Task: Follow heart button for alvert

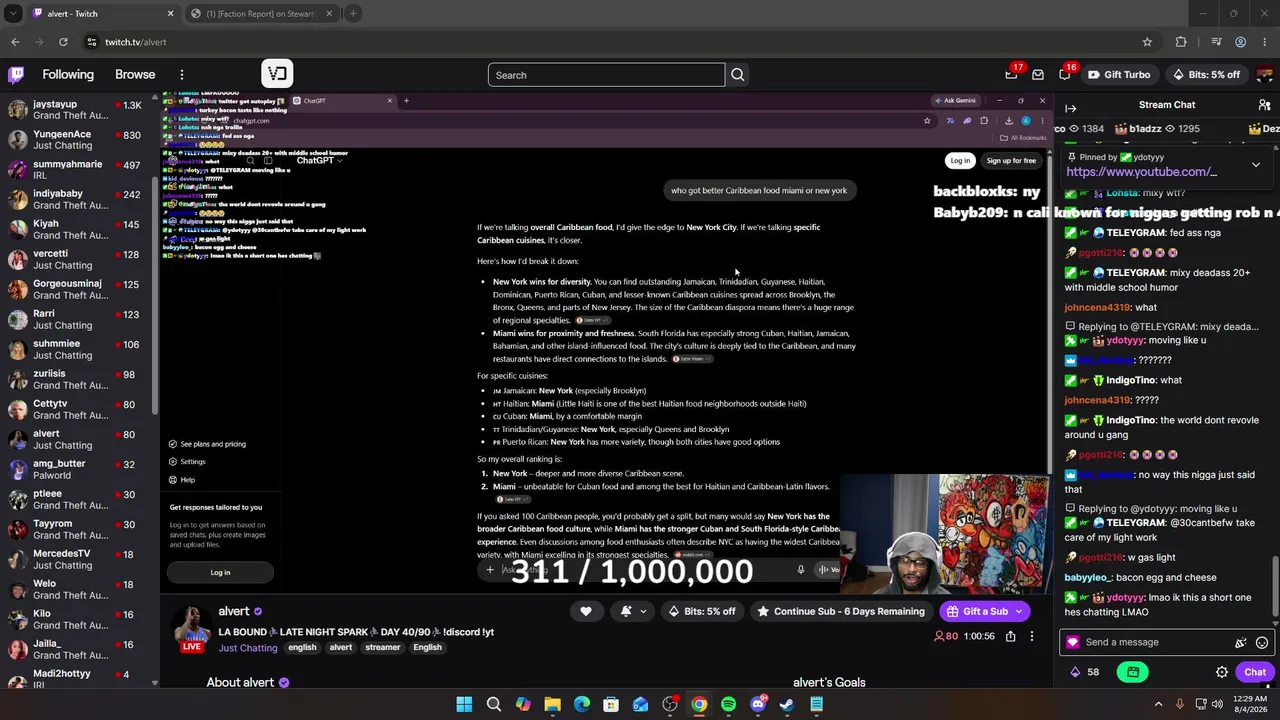Action: 586,611
